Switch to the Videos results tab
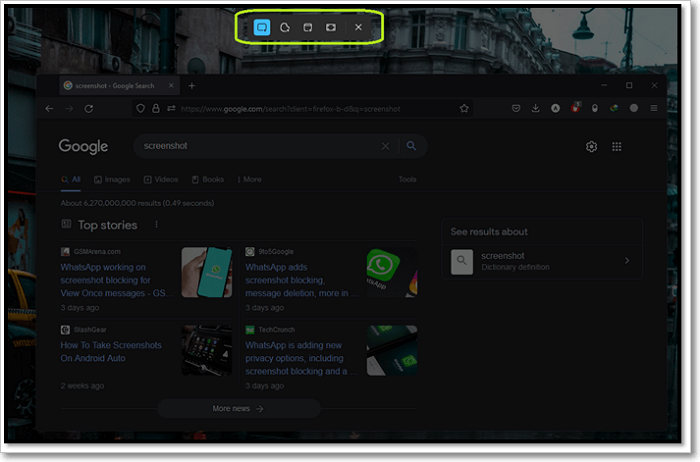The width and height of the screenshot is (700, 462). [x=161, y=180]
